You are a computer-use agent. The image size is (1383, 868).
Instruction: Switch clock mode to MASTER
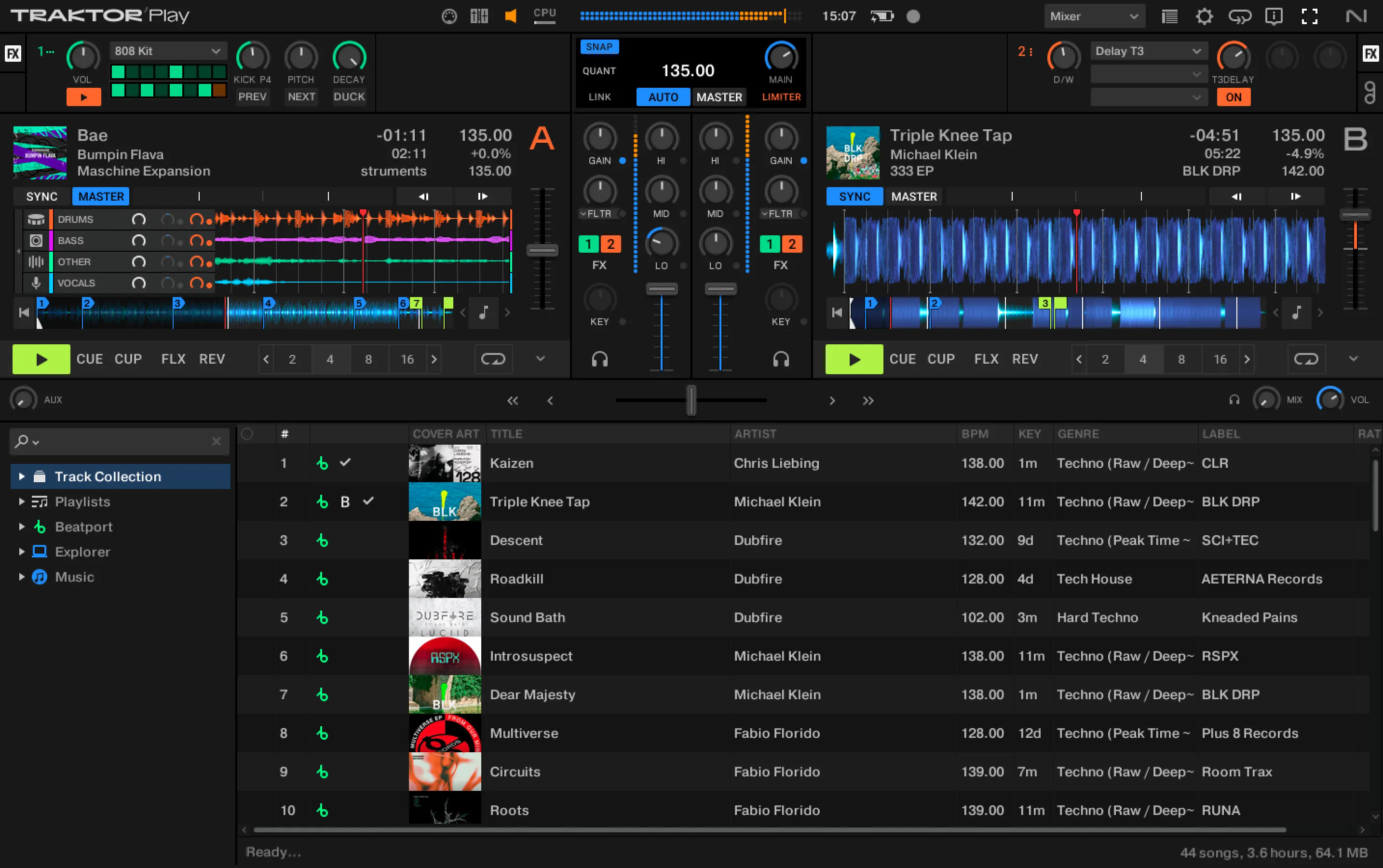point(719,97)
